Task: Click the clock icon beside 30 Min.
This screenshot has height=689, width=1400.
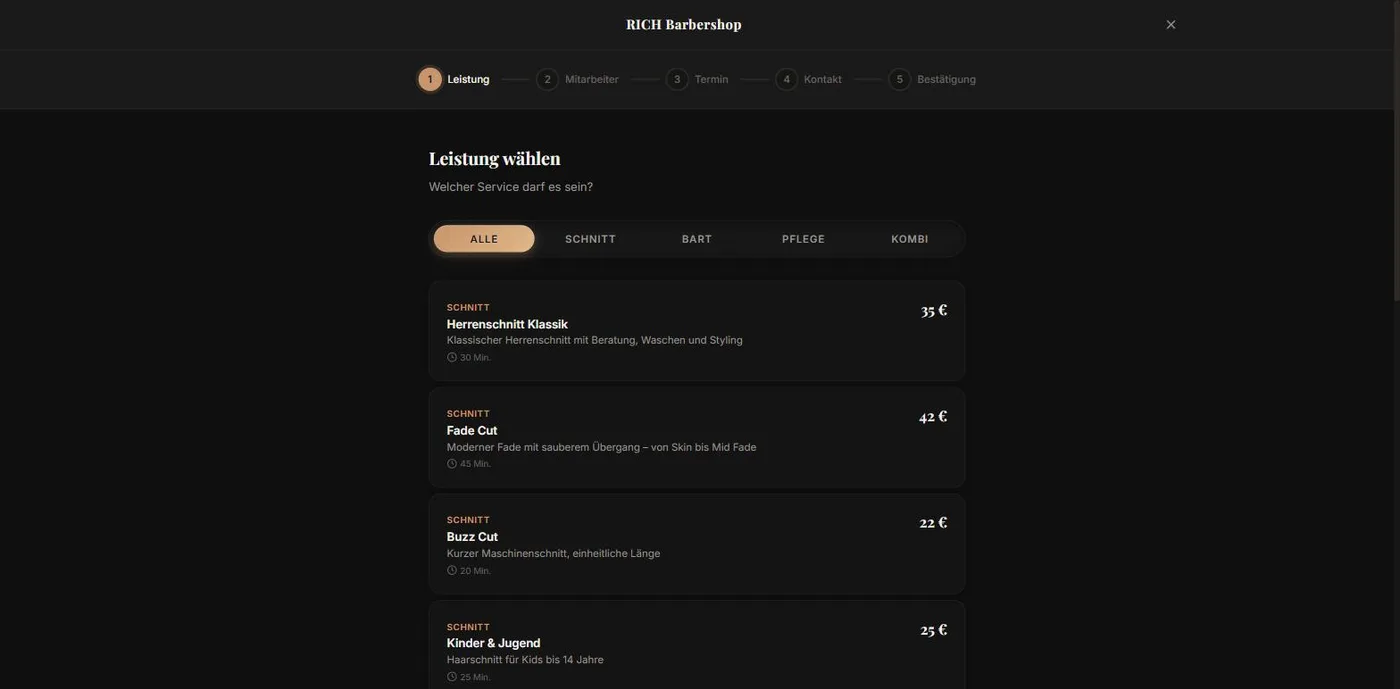Action: pyautogui.click(x=452, y=357)
